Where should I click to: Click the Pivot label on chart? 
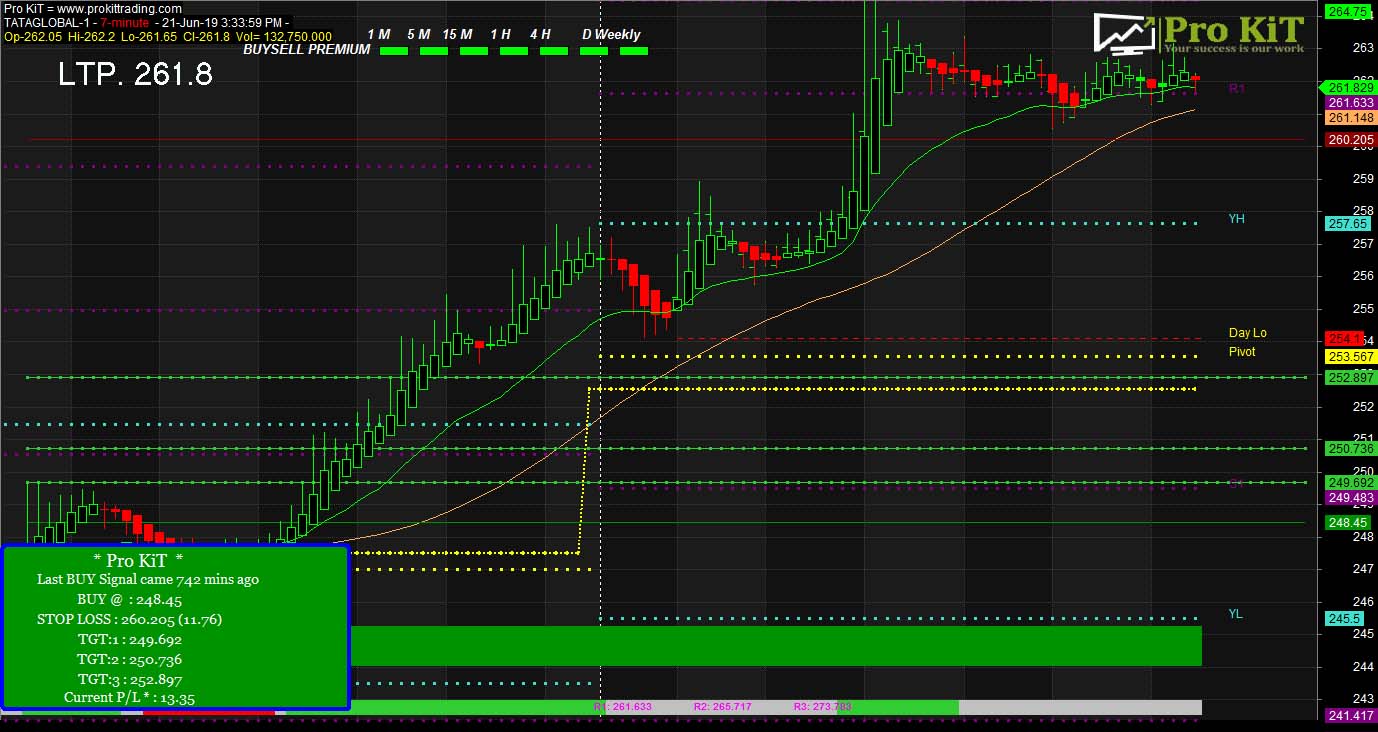pos(1242,352)
